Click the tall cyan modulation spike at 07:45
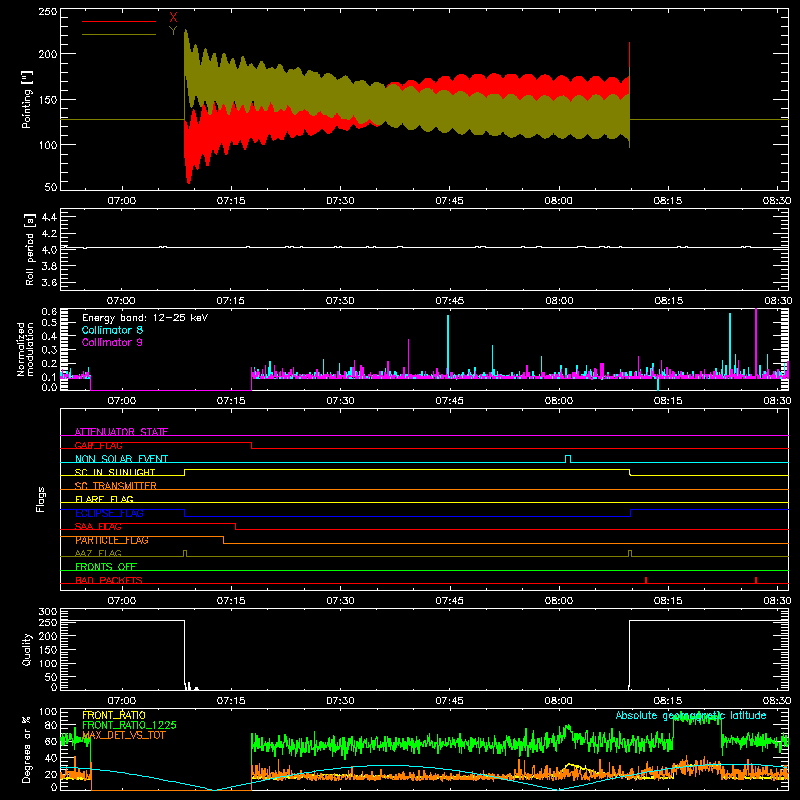 coord(448,345)
